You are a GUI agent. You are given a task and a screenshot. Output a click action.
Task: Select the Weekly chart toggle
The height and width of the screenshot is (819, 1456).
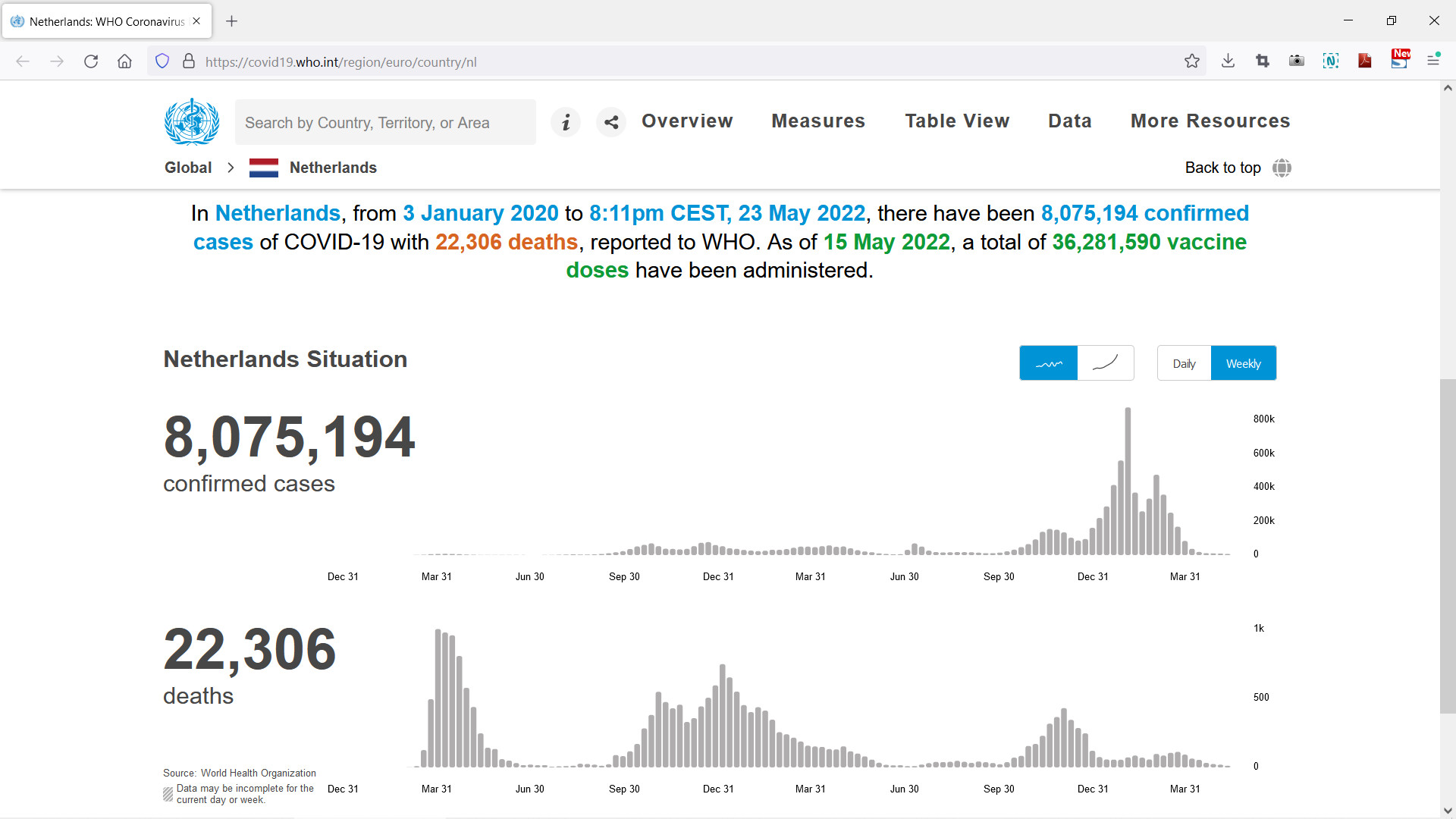pyautogui.click(x=1244, y=363)
